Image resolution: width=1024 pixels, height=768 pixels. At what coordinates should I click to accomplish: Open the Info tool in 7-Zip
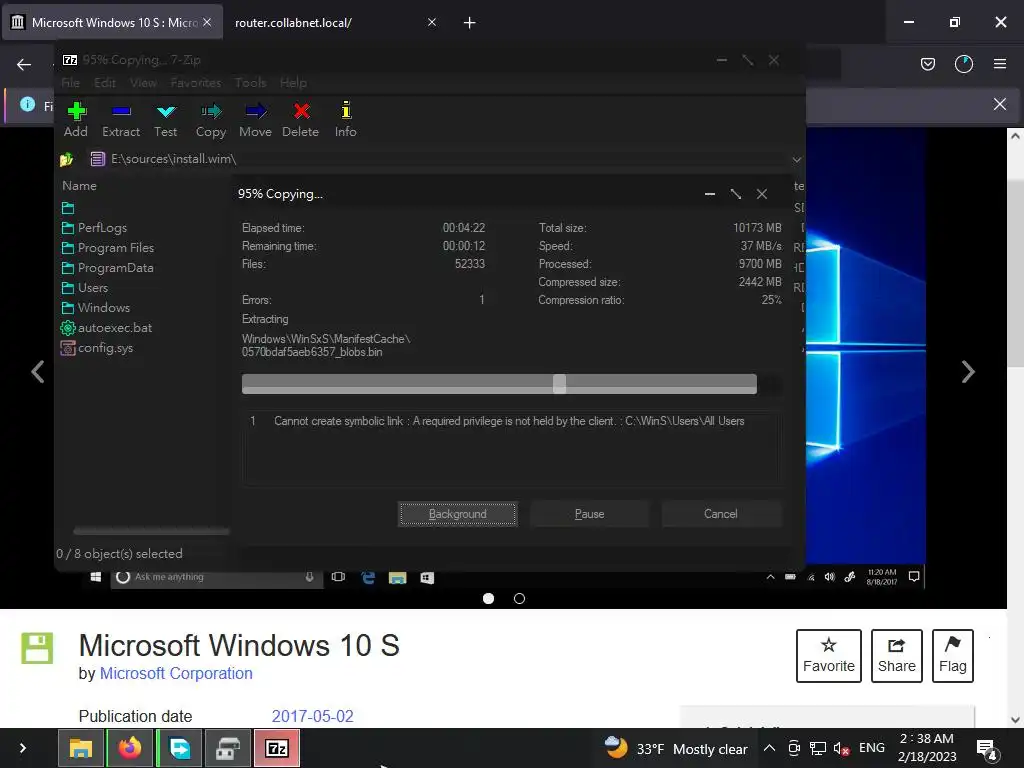click(345, 120)
